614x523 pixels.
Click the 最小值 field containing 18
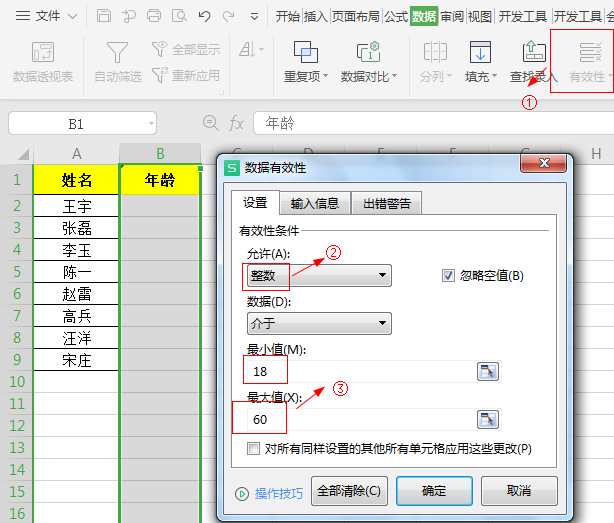(360, 371)
